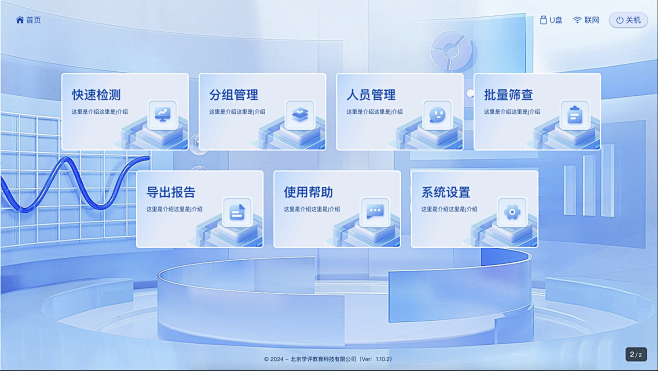This screenshot has height=371, width=658.
Task: Click the 导出报告 document icon
Action: (x=237, y=212)
